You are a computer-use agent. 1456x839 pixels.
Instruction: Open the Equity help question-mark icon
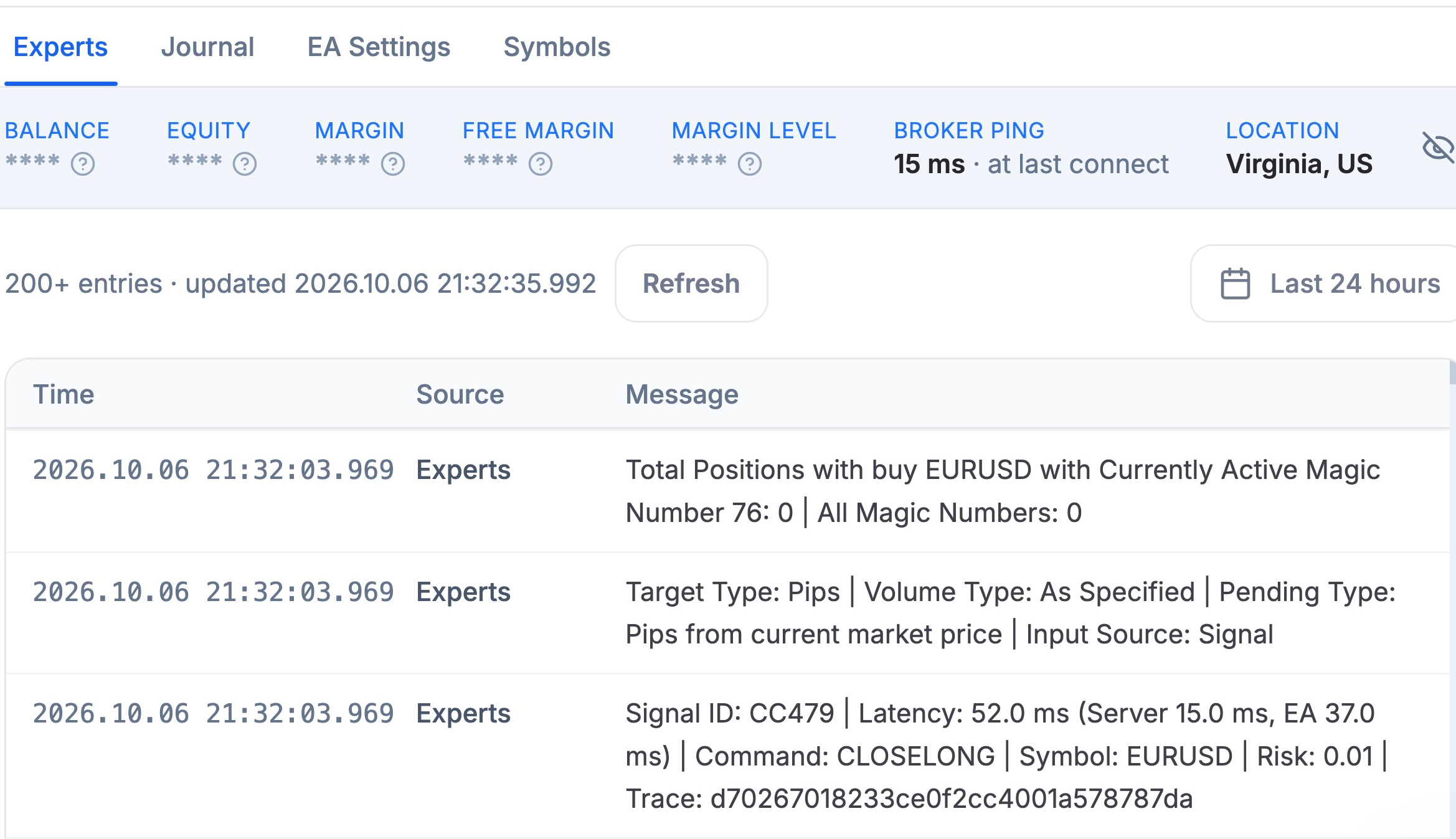click(x=245, y=164)
